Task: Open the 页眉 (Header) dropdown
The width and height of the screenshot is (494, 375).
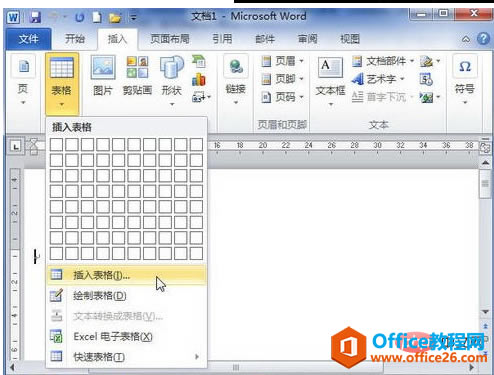Action: (x=282, y=61)
